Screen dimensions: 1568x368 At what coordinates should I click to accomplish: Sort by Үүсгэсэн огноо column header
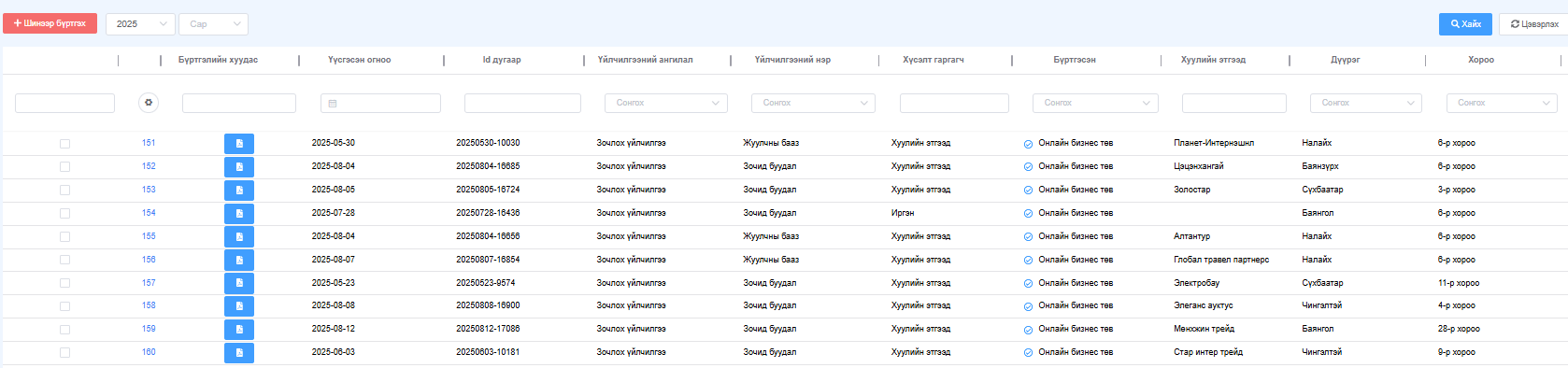point(360,60)
